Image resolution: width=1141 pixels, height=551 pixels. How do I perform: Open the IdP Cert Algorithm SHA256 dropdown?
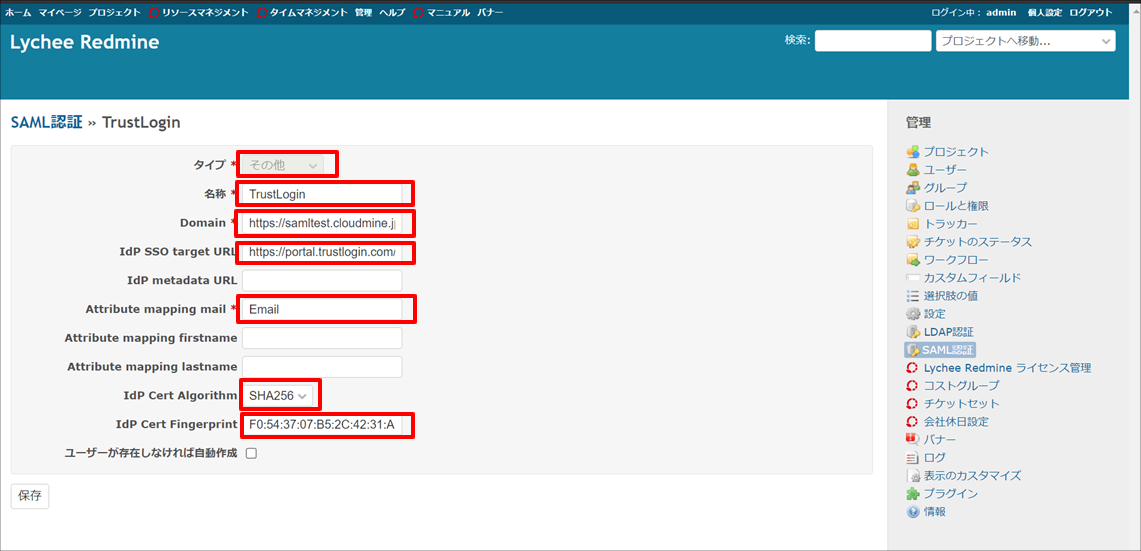click(279, 395)
